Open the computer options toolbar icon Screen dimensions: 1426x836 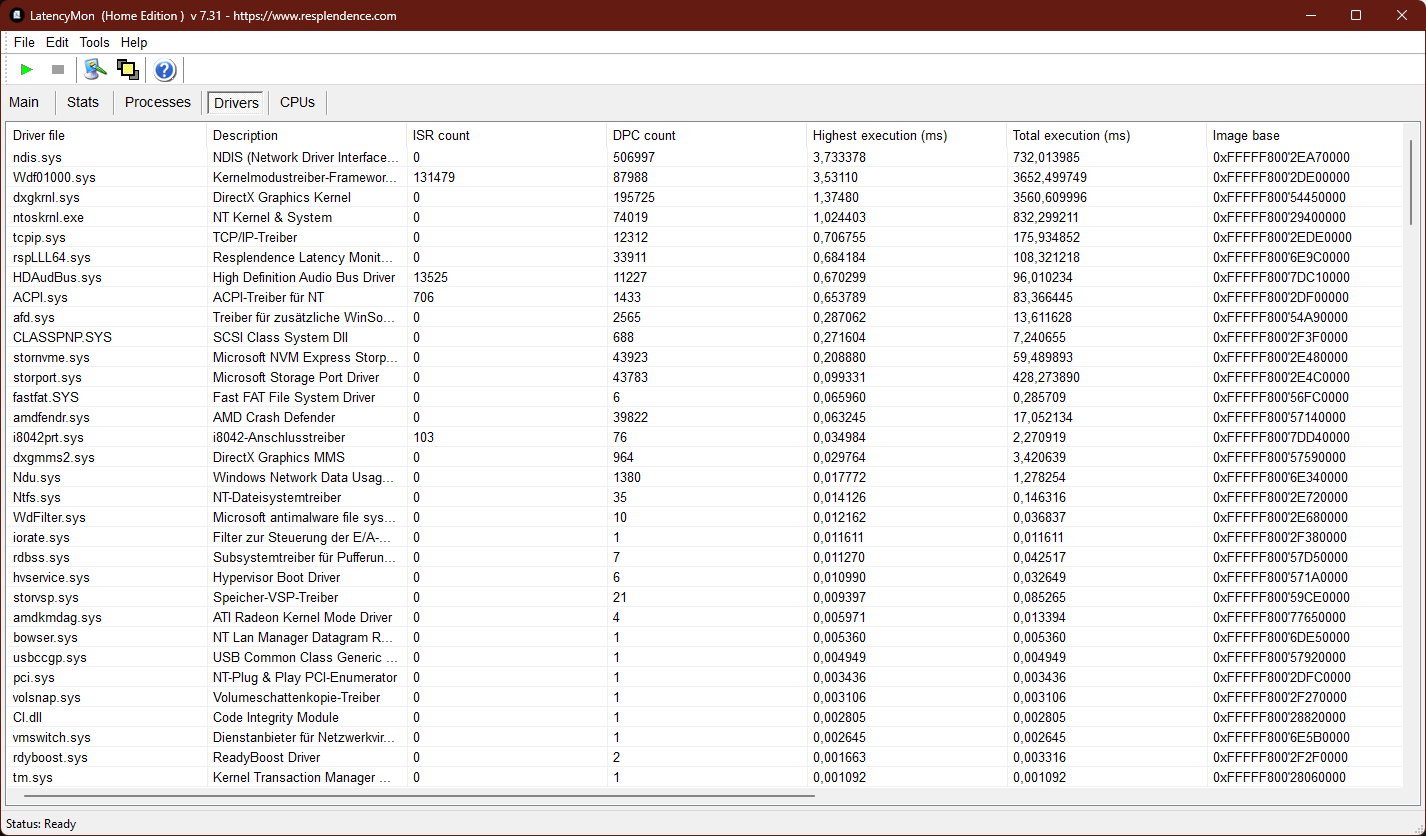[x=95, y=70]
